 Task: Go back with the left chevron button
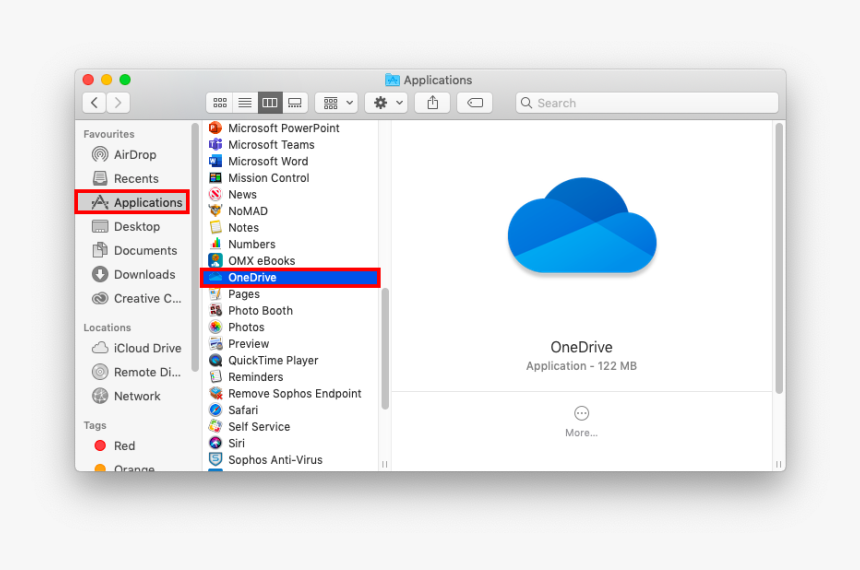pyautogui.click(x=95, y=103)
